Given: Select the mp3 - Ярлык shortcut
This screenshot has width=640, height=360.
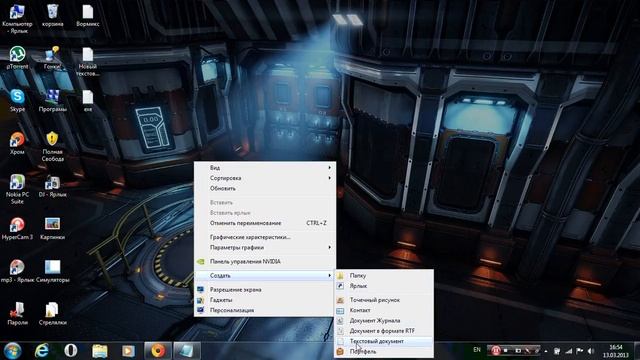Looking at the screenshot, I should [17, 271].
